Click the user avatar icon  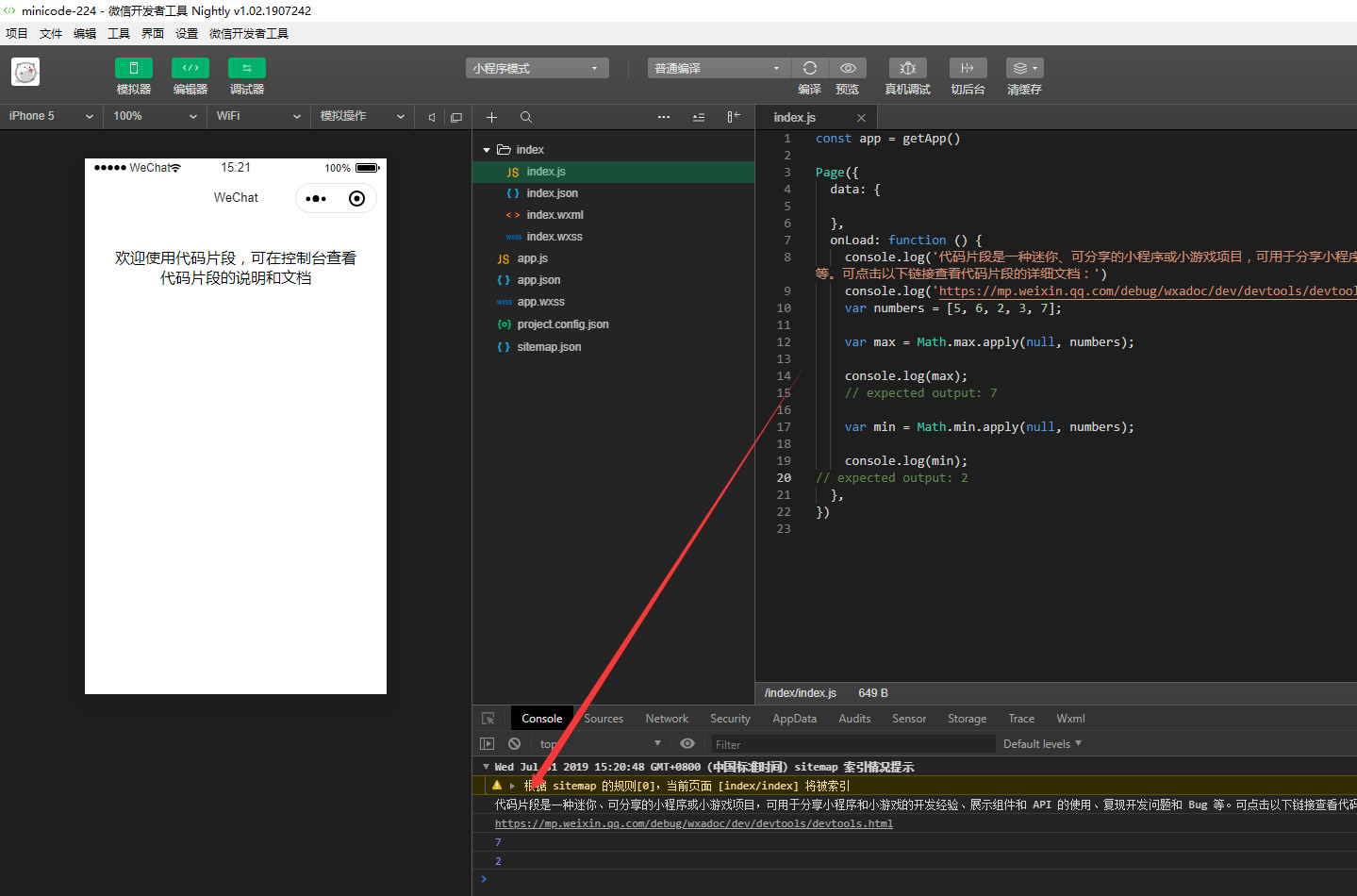(25, 72)
